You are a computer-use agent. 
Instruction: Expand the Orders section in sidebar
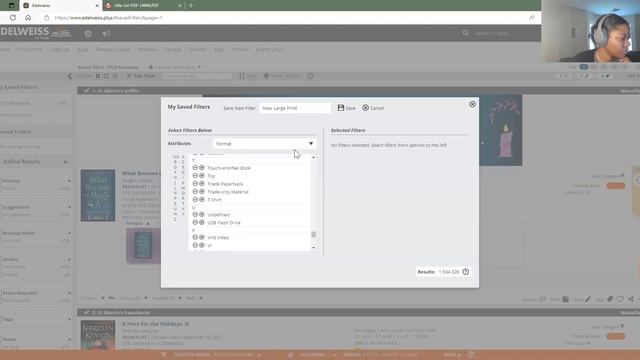point(69,259)
